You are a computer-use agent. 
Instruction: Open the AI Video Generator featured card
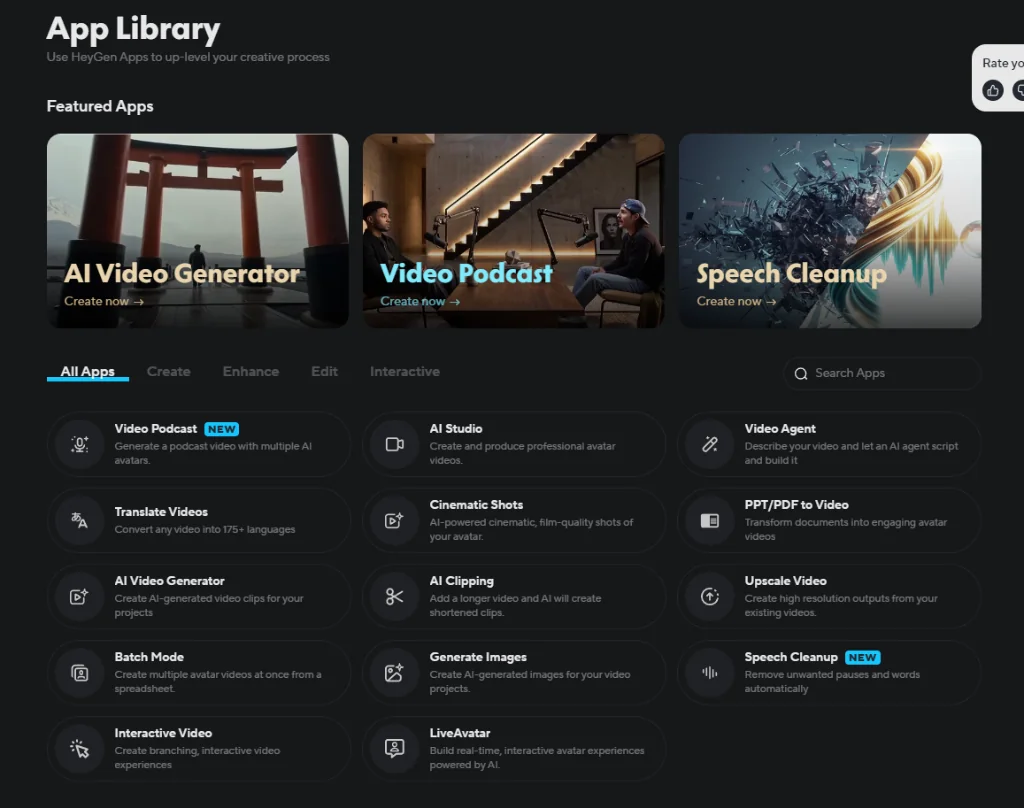pyautogui.click(x=198, y=231)
